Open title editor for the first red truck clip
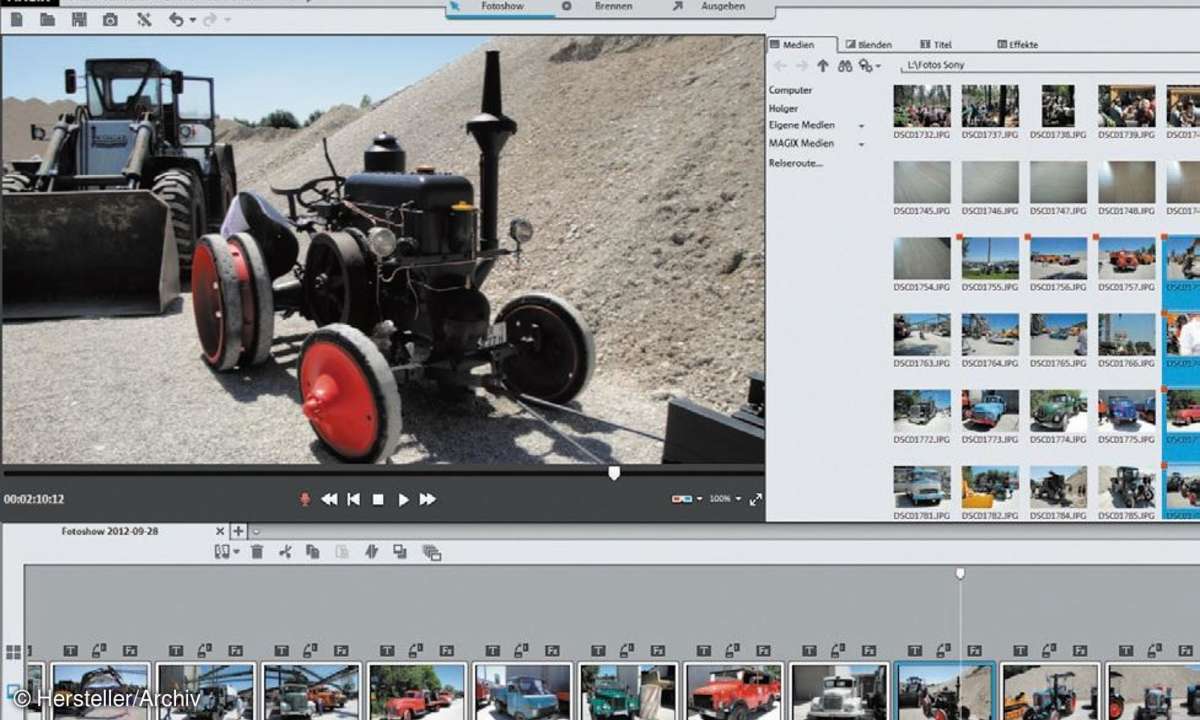This screenshot has width=1200, height=720. coord(387,650)
